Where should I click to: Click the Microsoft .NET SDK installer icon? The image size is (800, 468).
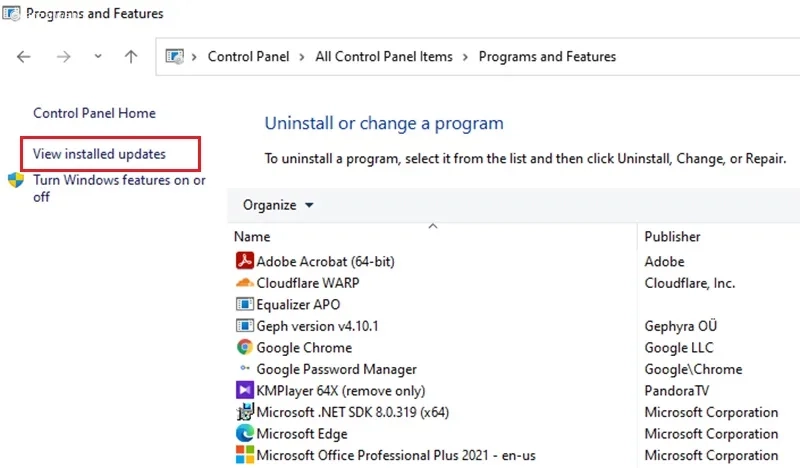tap(245, 412)
